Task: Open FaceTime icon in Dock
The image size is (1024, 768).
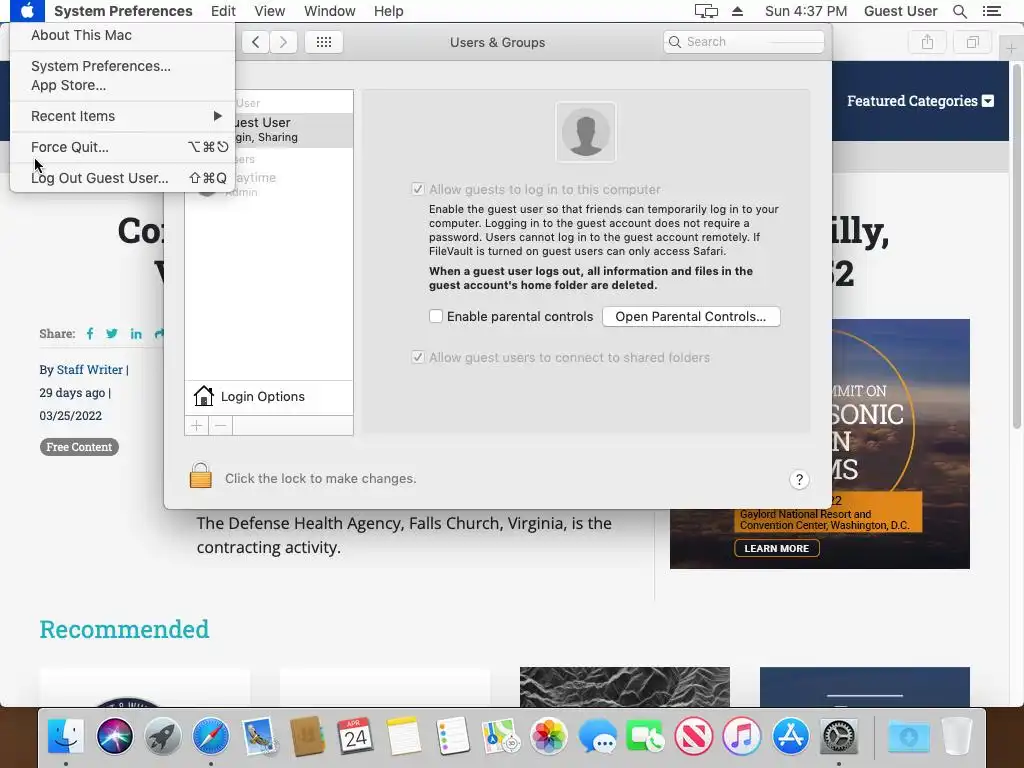Action: [645, 736]
